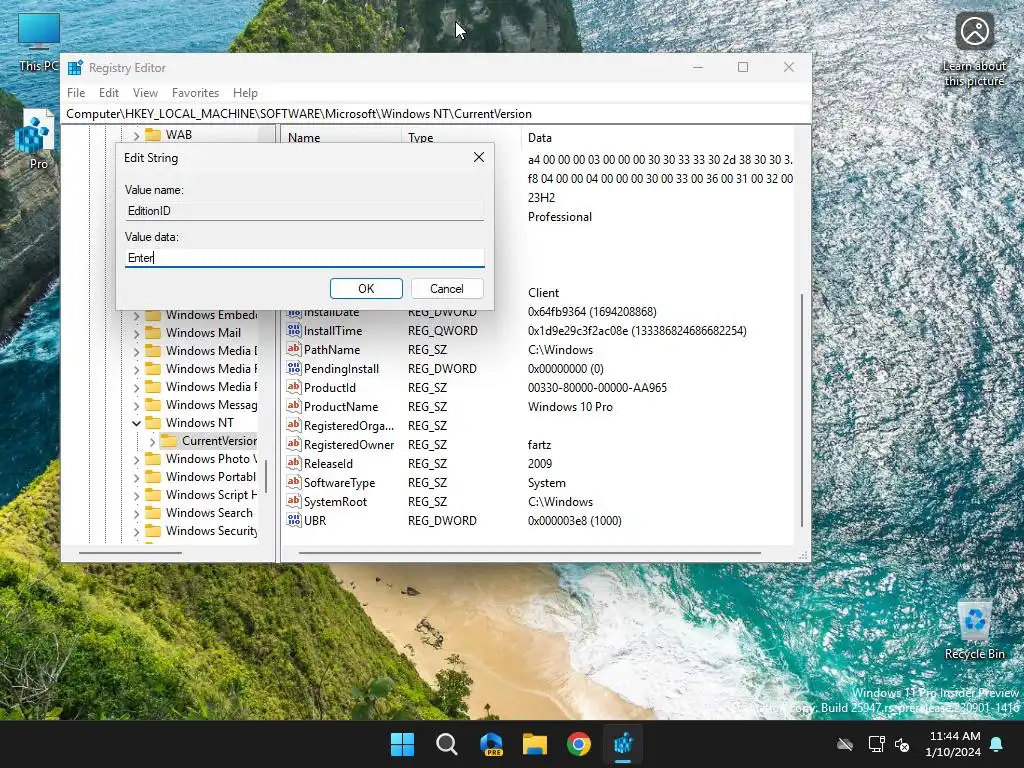Screen dimensions: 1024x768
Task: Open the Help menu
Action: [245, 93]
